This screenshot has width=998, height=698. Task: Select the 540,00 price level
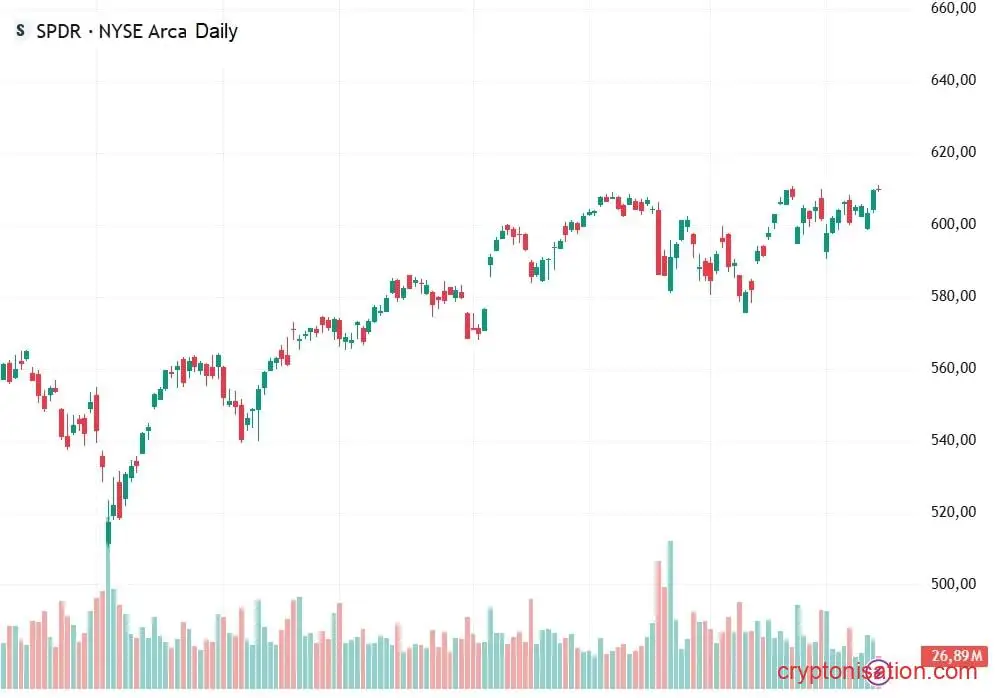[x=953, y=439]
